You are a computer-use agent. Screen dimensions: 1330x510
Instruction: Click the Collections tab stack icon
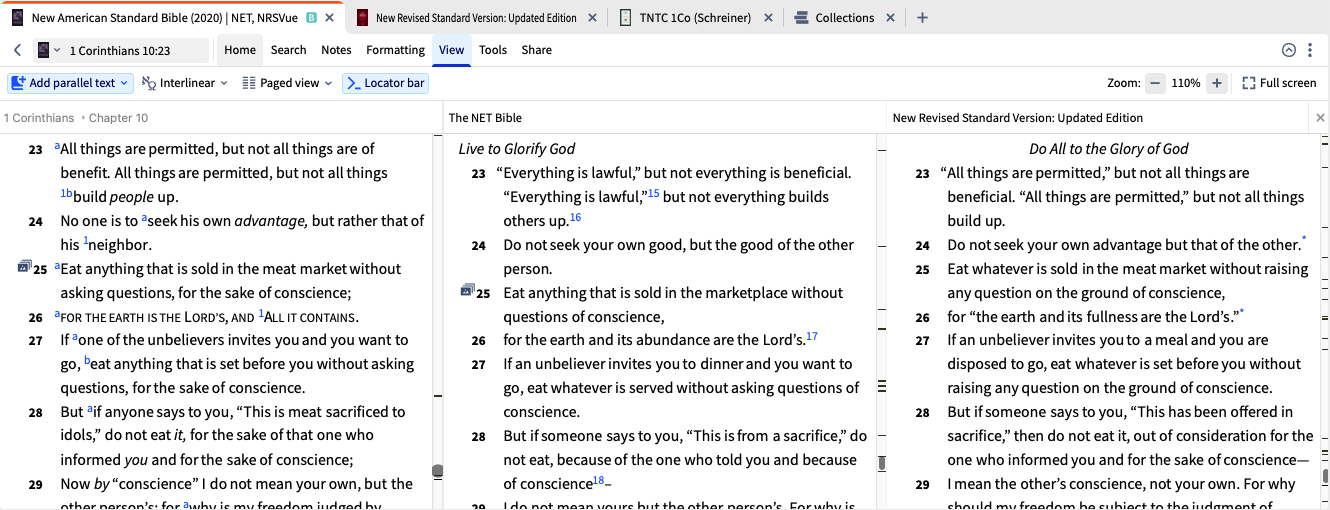801,18
